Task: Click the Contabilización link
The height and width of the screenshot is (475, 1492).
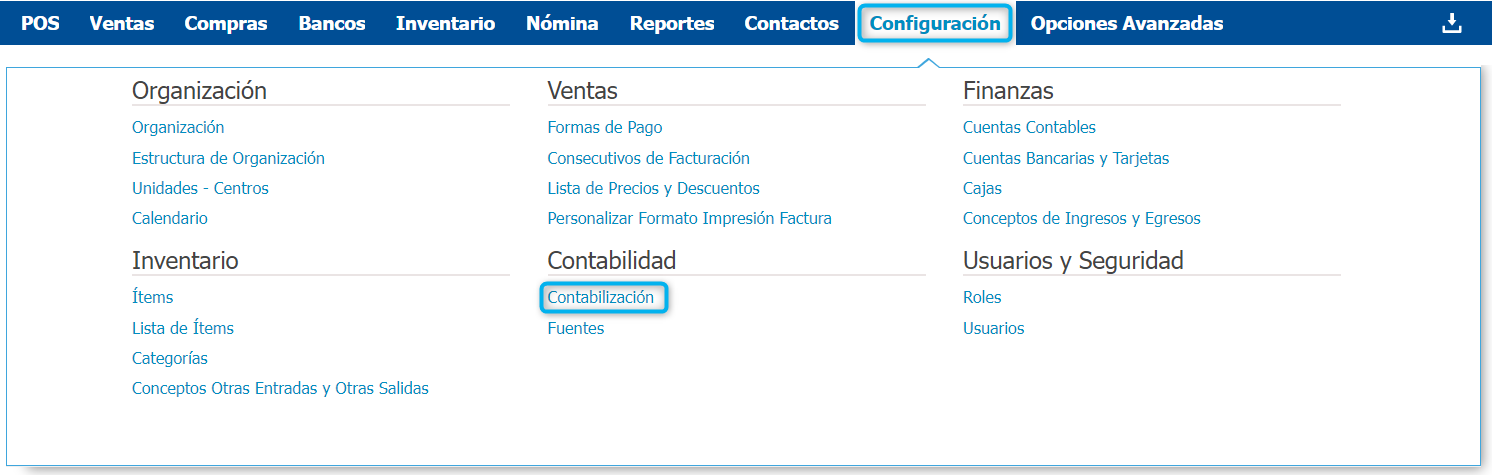Action: 601,297
